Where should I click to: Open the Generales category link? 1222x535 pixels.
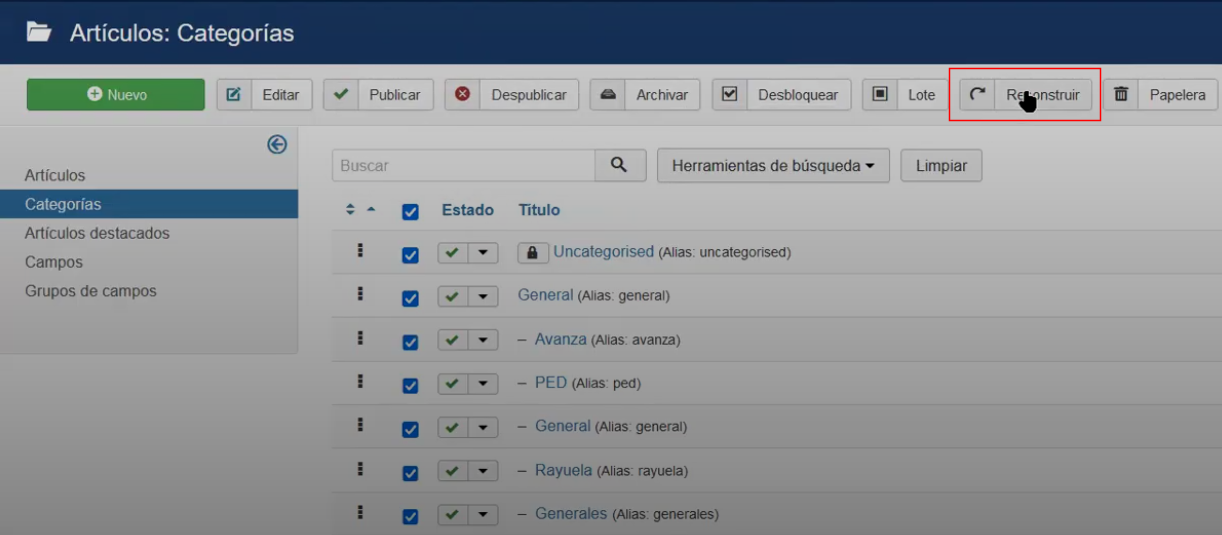pyautogui.click(x=571, y=514)
